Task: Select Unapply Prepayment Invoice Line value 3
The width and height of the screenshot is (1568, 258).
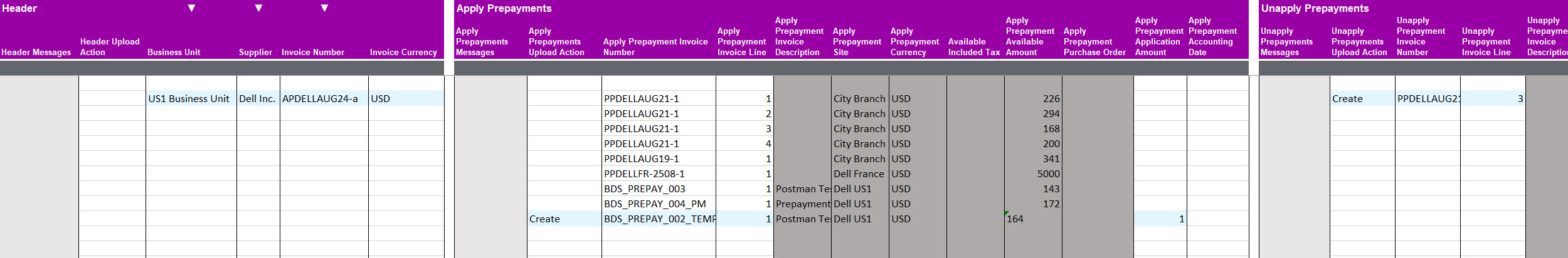Action: (x=1493, y=98)
